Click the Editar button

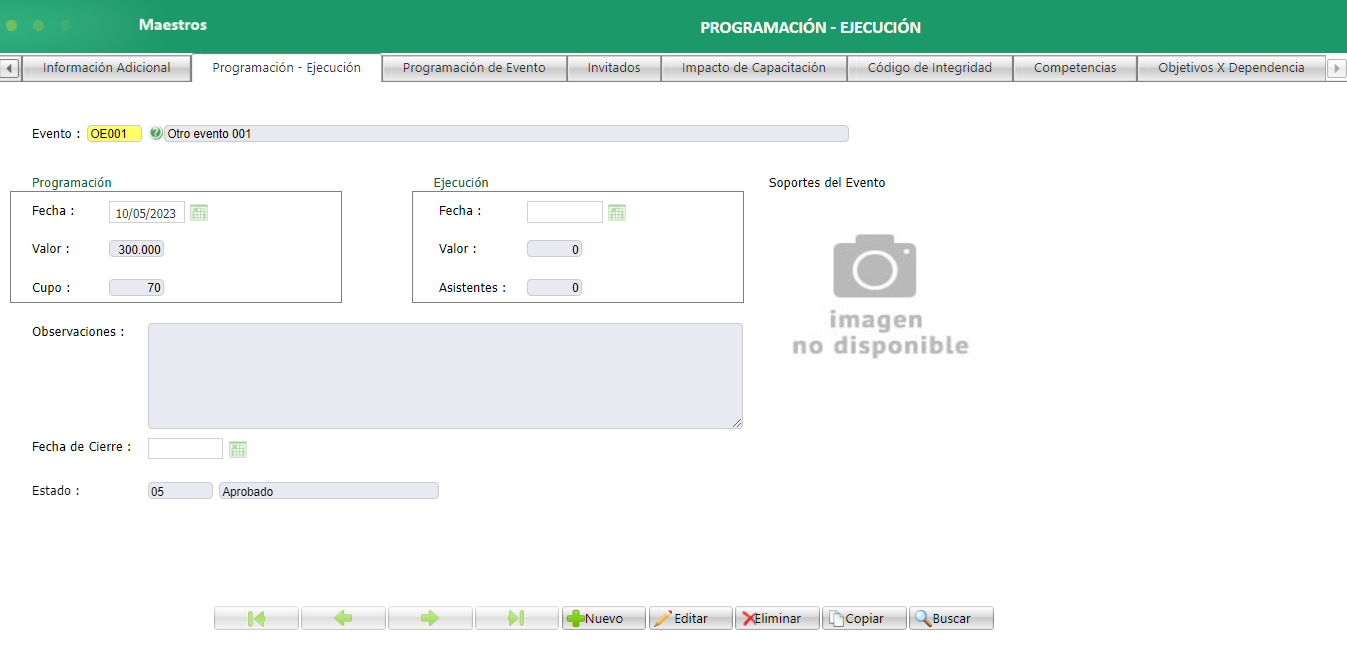pos(690,617)
